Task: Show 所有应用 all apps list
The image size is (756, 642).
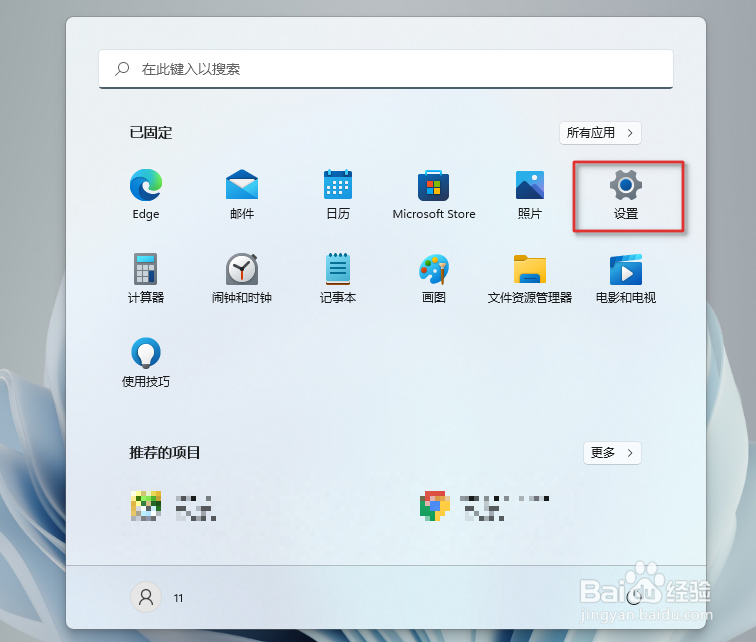Action: tap(600, 133)
